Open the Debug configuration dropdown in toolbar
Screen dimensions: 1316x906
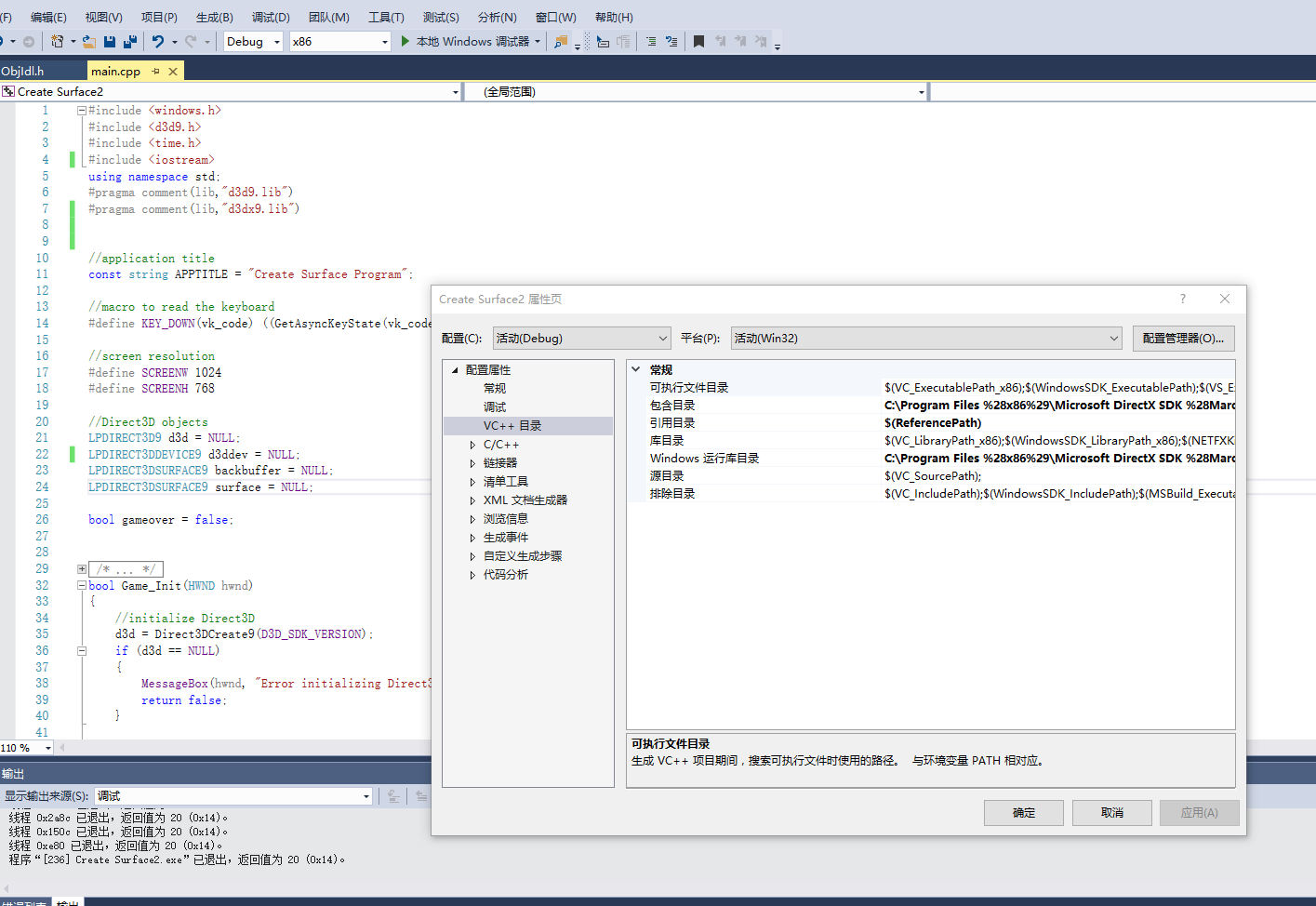253,41
